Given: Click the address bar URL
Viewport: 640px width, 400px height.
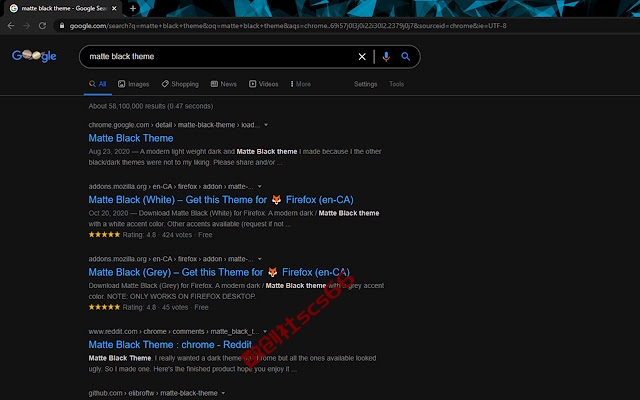Looking at the screenshot, I should (288, 26).
